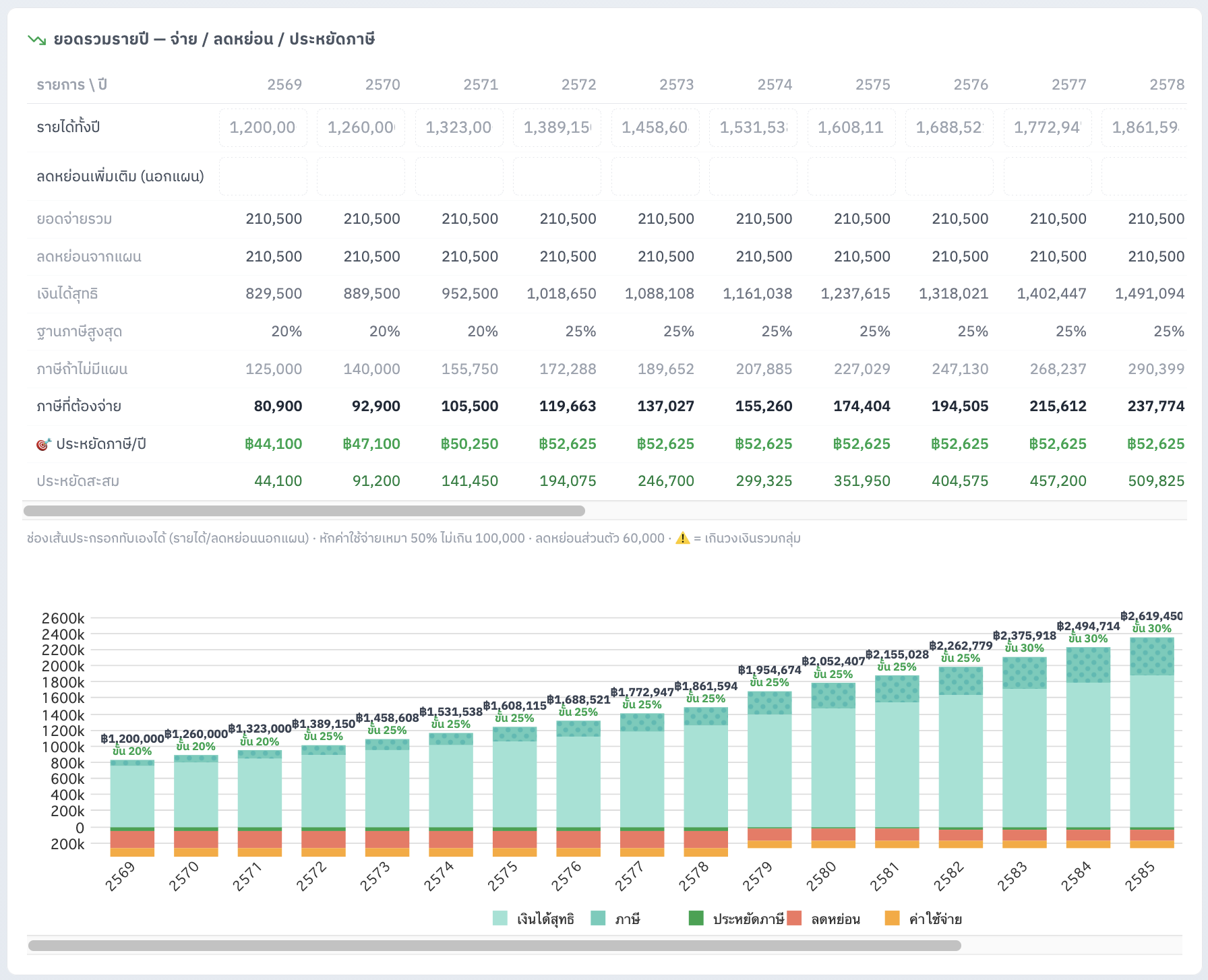This screenshot has height=980, width=1208.
Task: Click the chart's horizontal scrollbar thumb
Action: pyautogui.click(x=495, y=946)
